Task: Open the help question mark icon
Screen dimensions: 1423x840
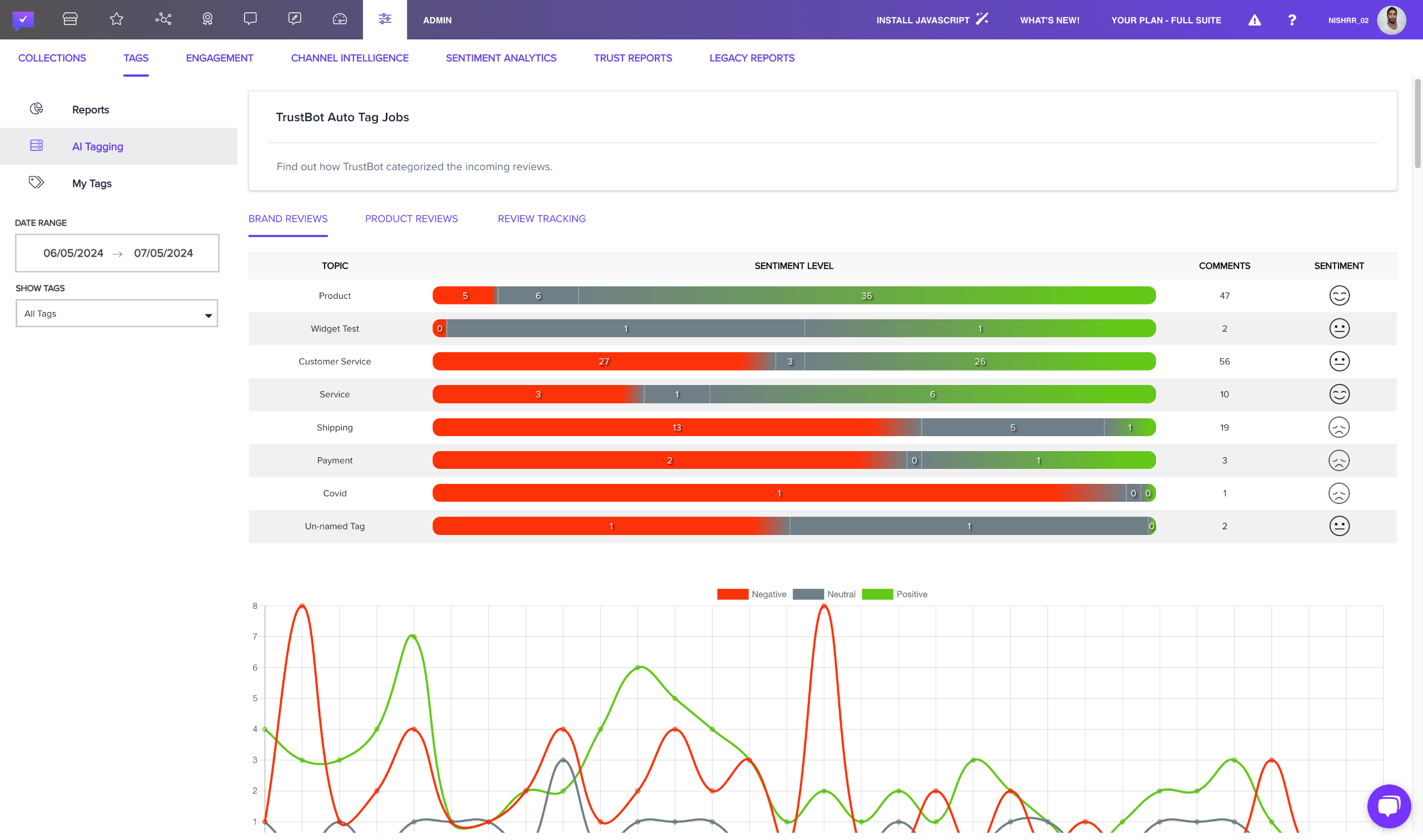Action: tap(1292, 21)
